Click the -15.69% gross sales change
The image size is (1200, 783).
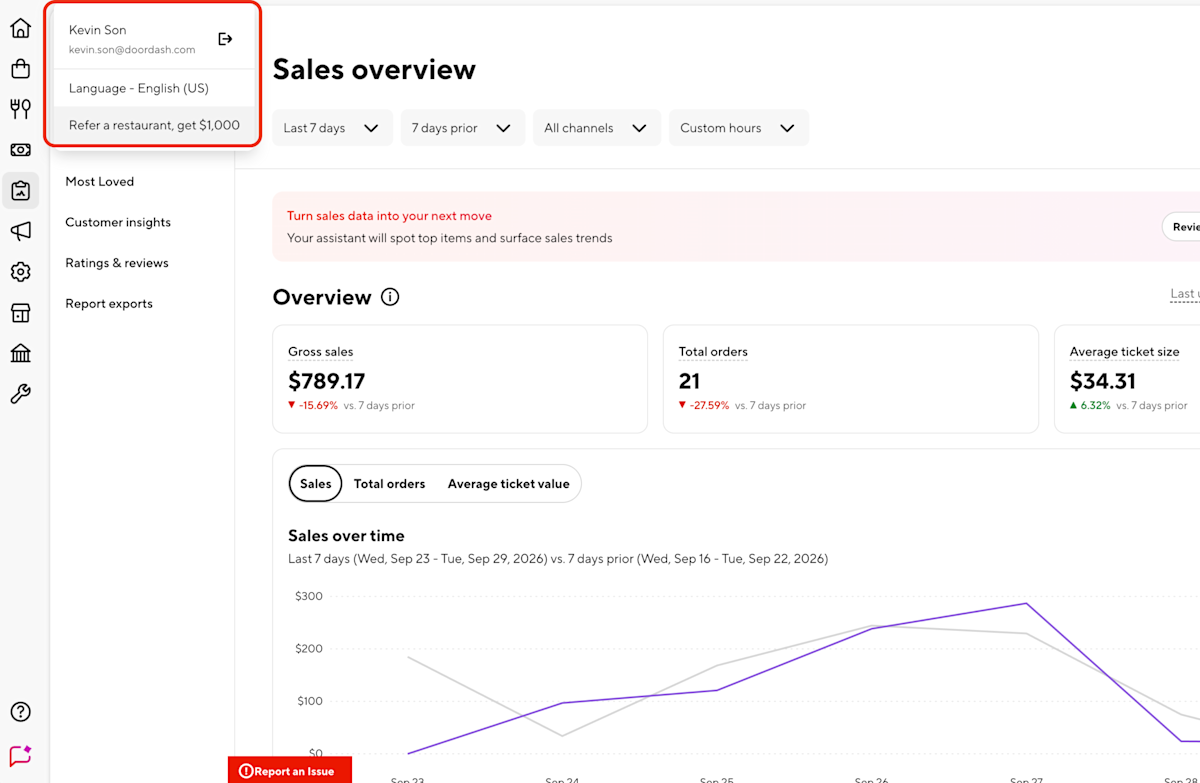tap(313, 406)
